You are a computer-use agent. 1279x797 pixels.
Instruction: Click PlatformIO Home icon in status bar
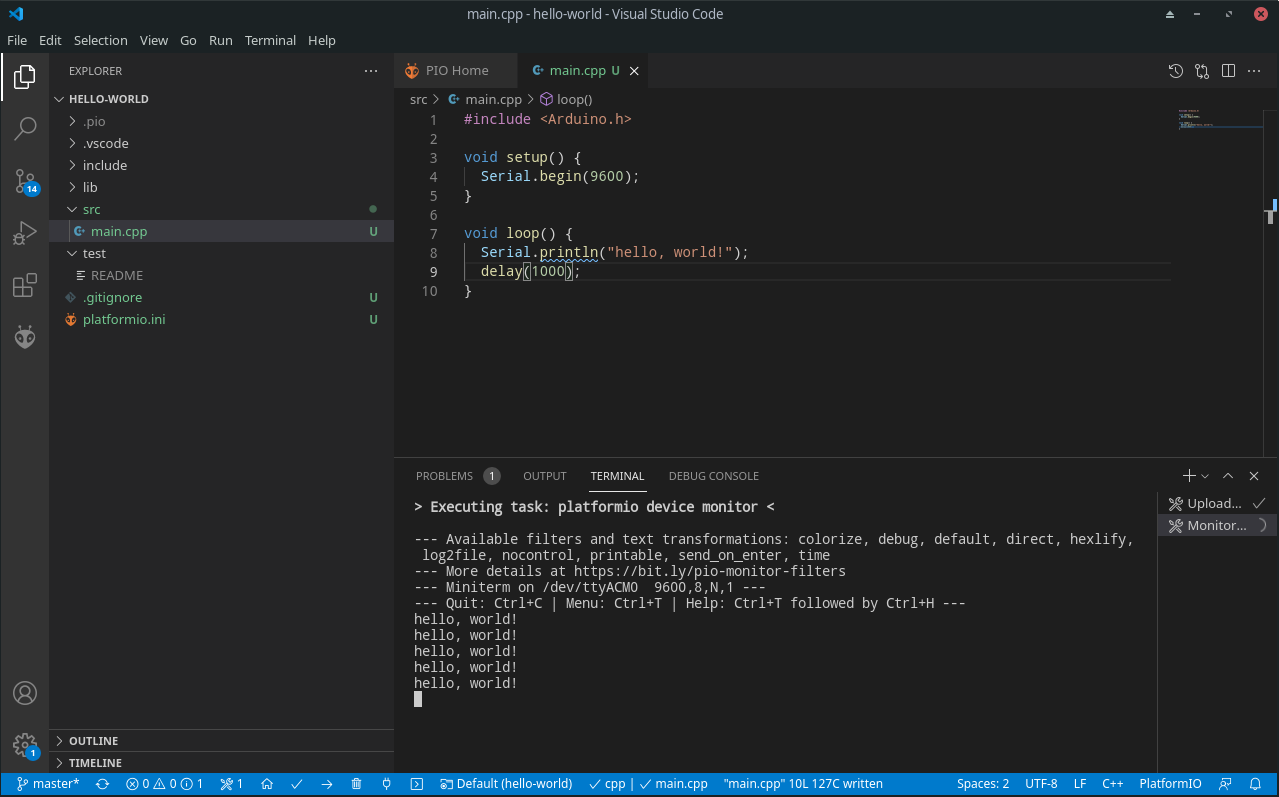coord(267,784)
